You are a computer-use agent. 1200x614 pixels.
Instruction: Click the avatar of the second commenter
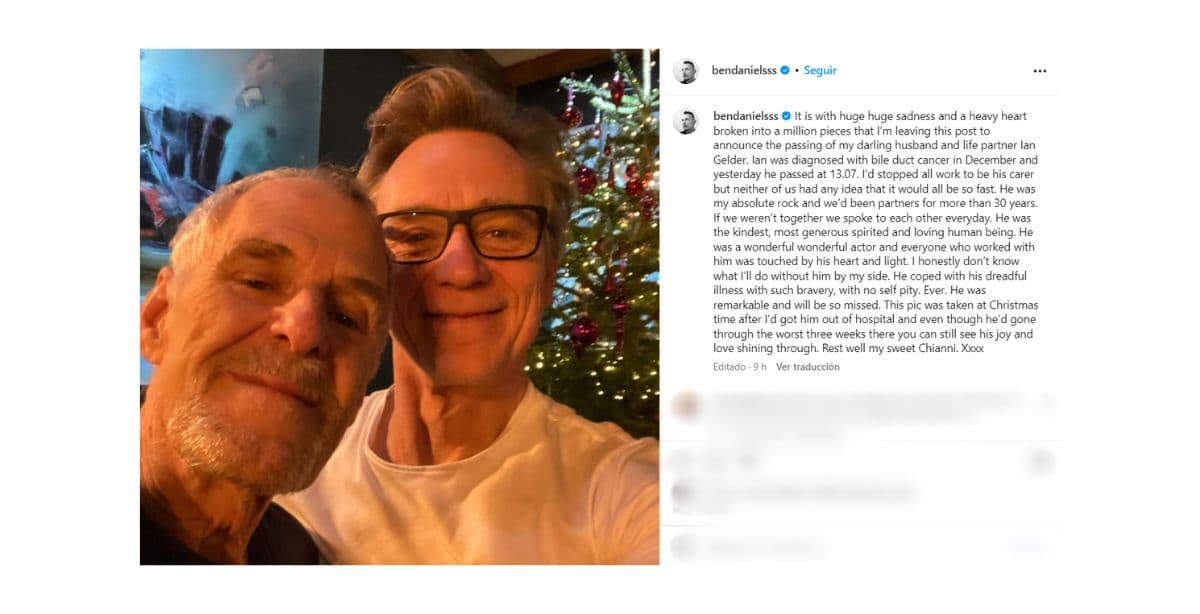click(x=681, y=492)
